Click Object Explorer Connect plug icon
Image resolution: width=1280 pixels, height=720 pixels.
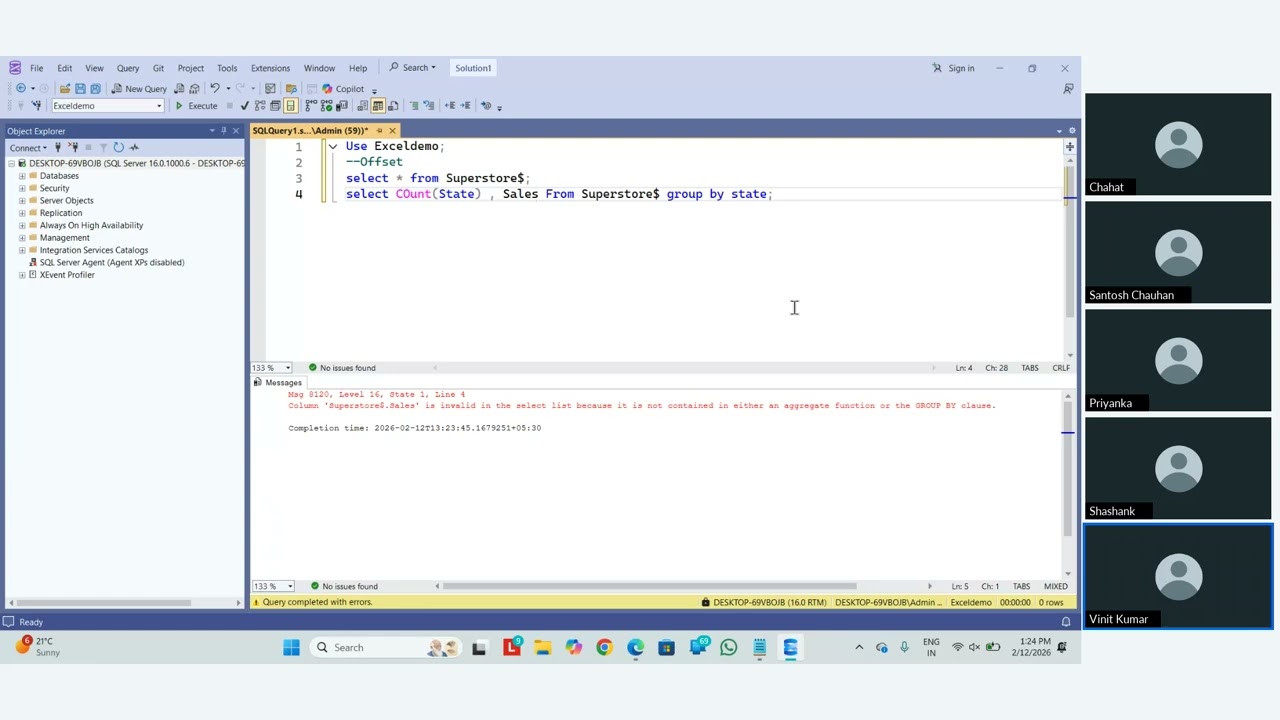coord(58,147)
